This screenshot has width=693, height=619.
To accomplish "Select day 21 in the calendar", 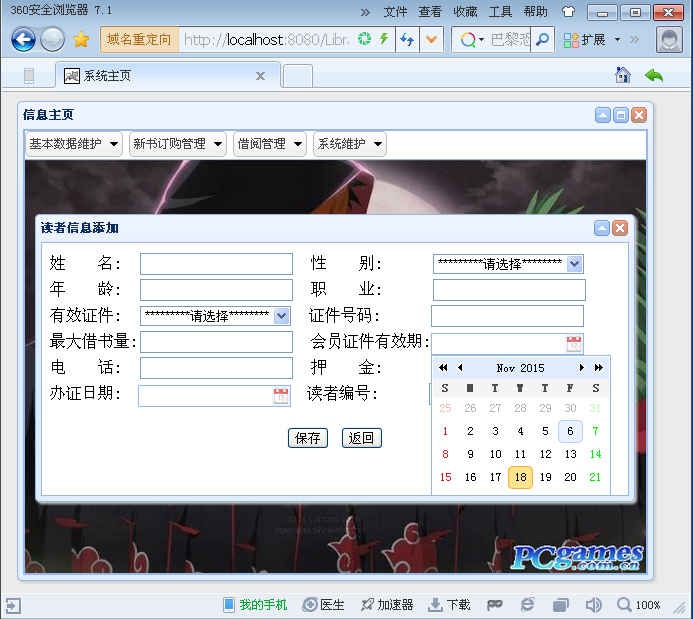I will [x=595, y=477].
